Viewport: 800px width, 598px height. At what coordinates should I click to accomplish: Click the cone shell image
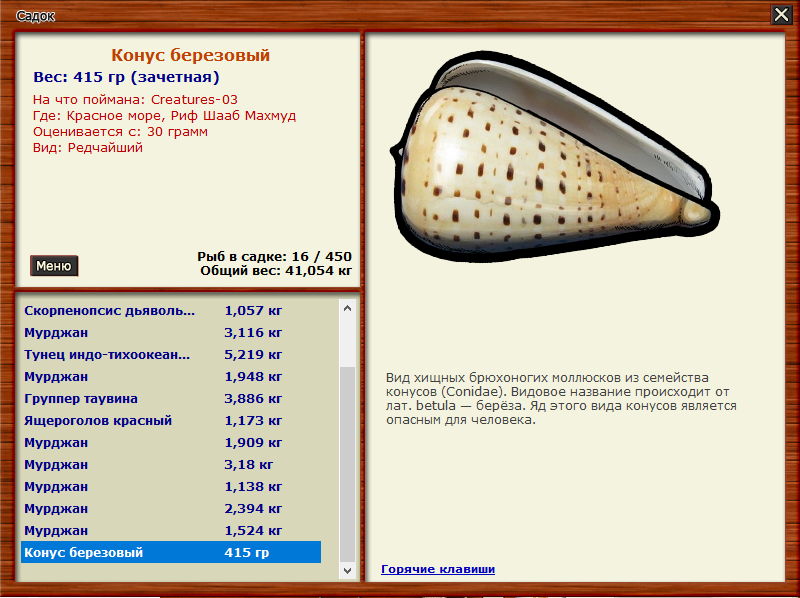[555, 157]
